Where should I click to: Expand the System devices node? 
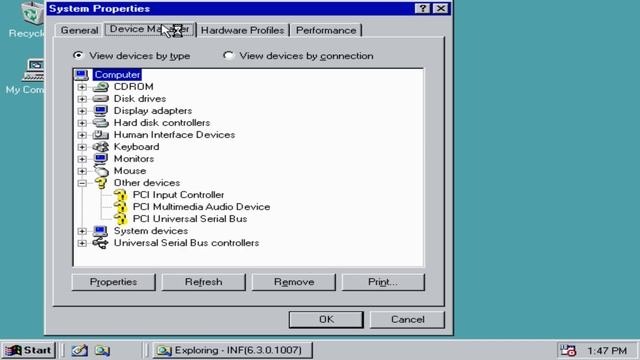point(82,231)
